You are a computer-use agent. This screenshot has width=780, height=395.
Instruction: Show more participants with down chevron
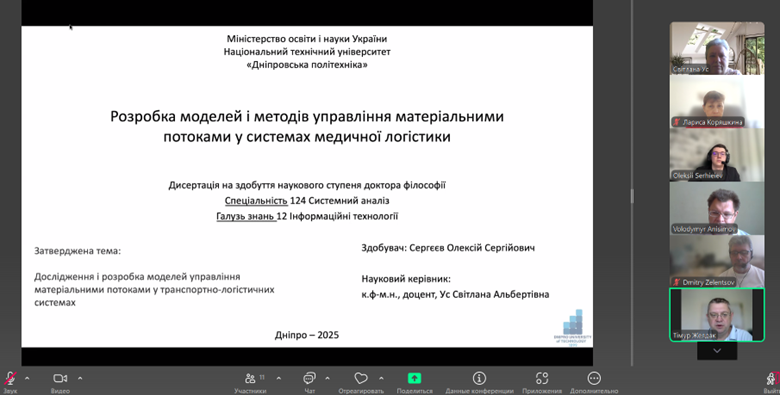tap(717, 351)
